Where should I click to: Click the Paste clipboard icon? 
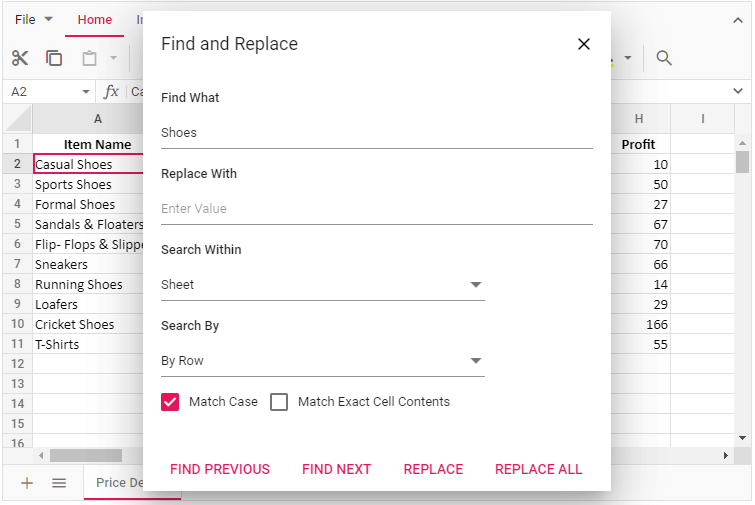point(89,58)
